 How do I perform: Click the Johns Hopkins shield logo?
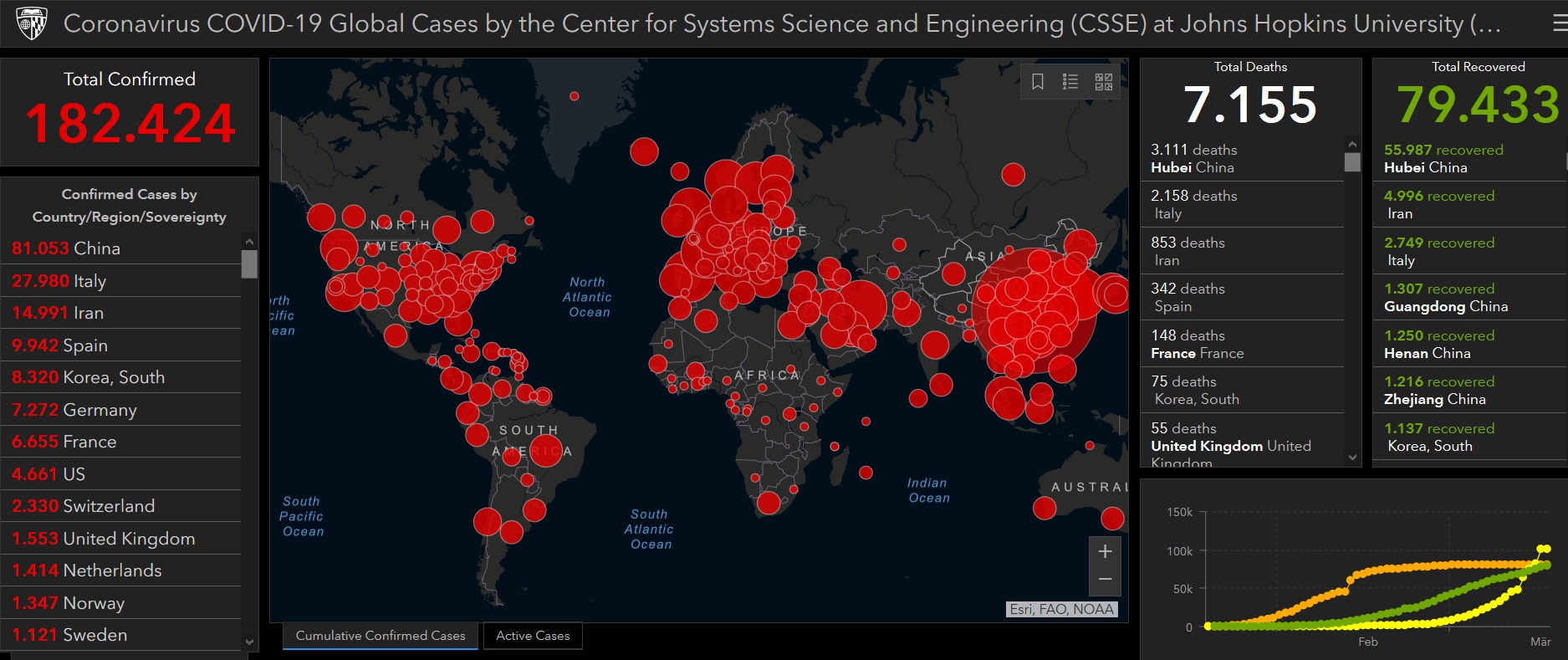32,23
